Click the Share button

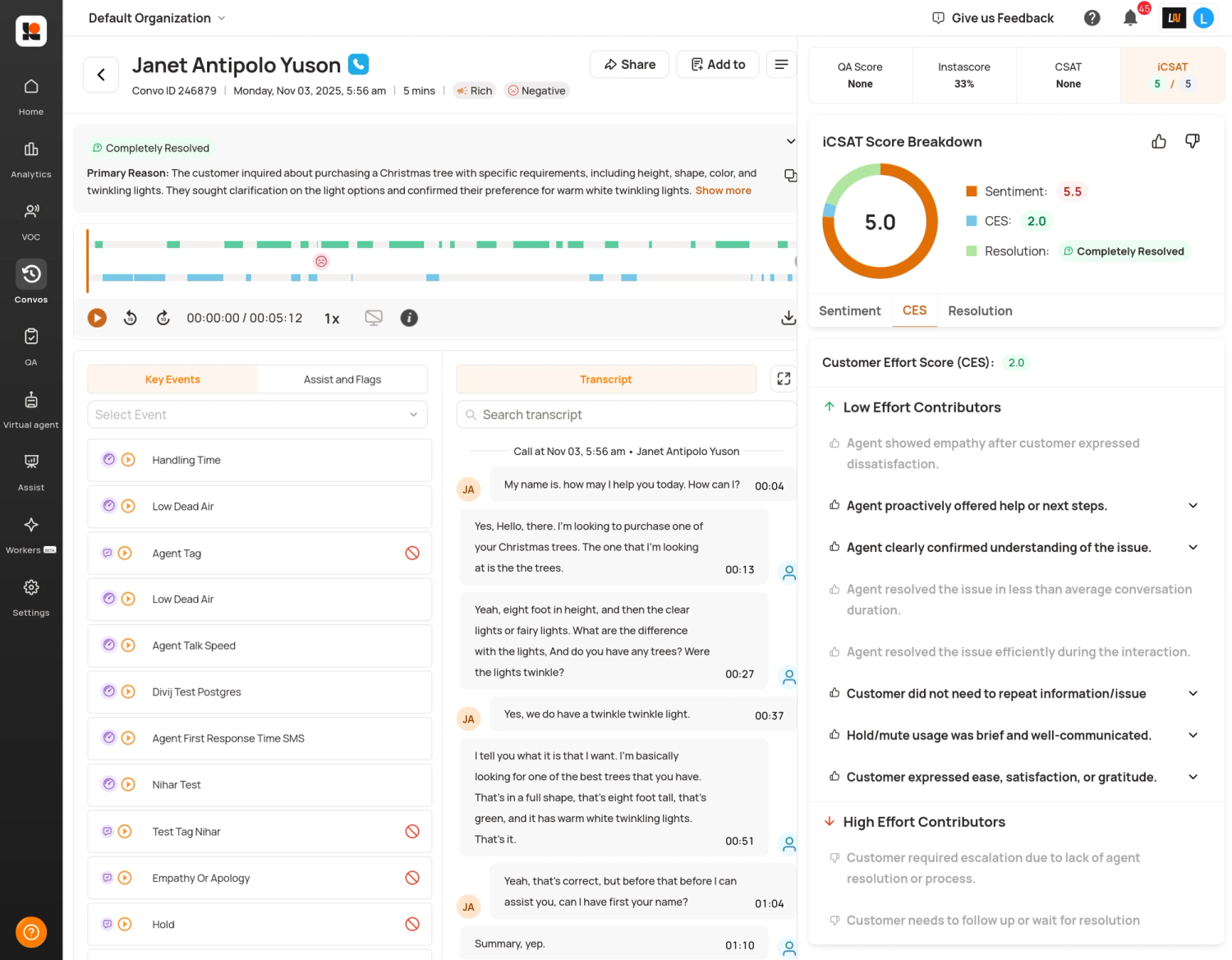pyautogui.click(x=630, y=64)
